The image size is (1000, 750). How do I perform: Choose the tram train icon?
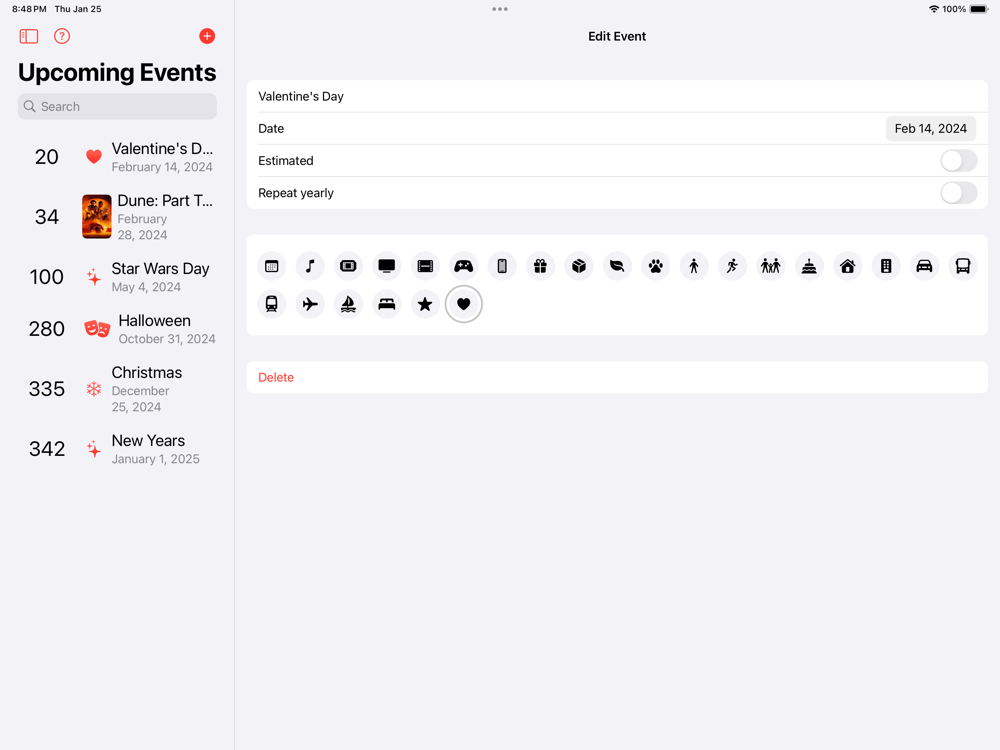(x=272, y=304)
